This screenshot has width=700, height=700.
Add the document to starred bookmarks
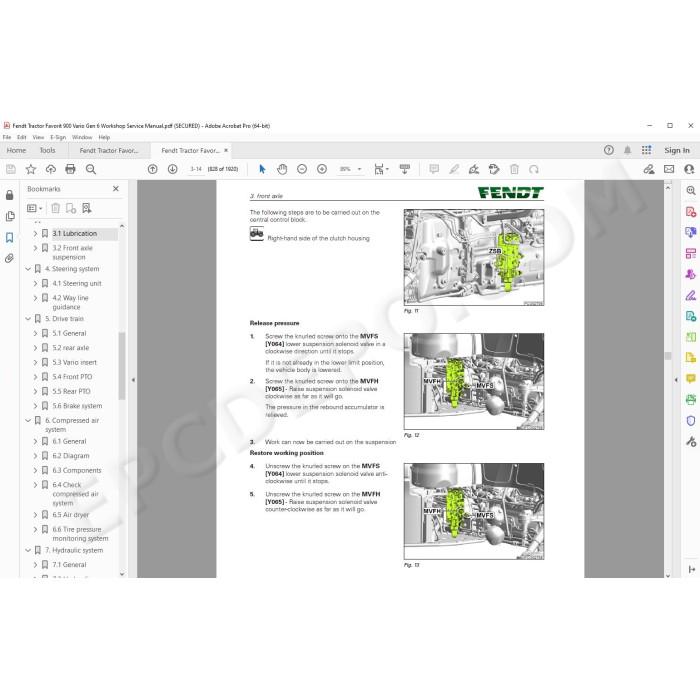tap(31, 169)
